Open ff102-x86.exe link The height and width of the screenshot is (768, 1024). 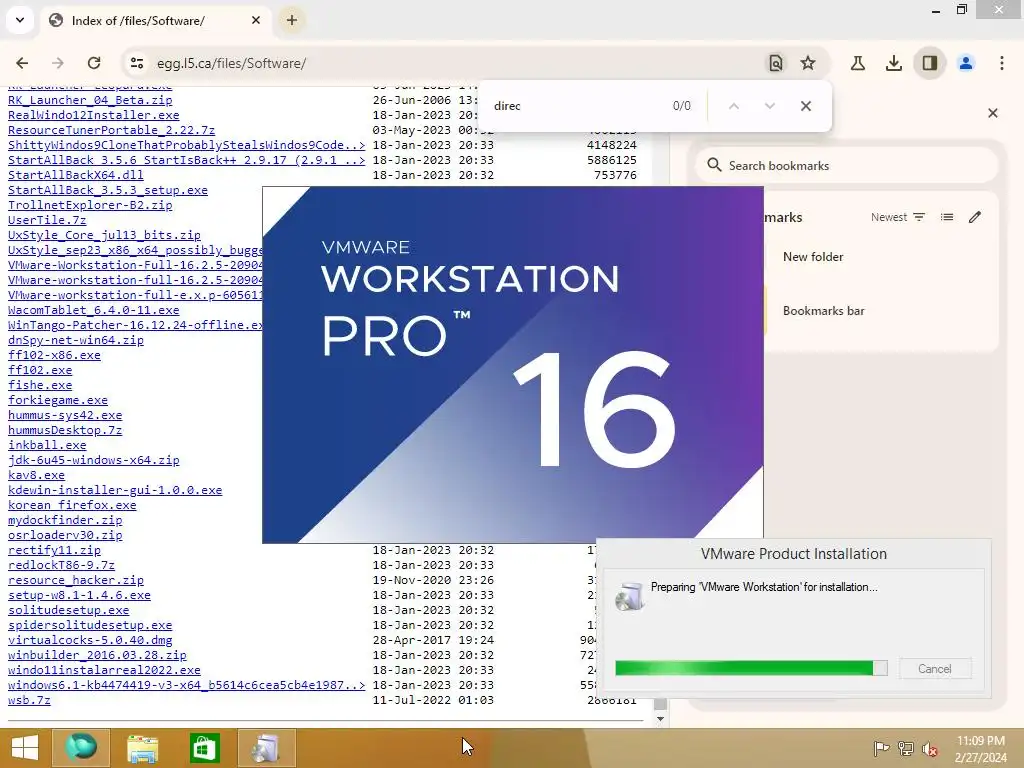click(x=54, y=355)
